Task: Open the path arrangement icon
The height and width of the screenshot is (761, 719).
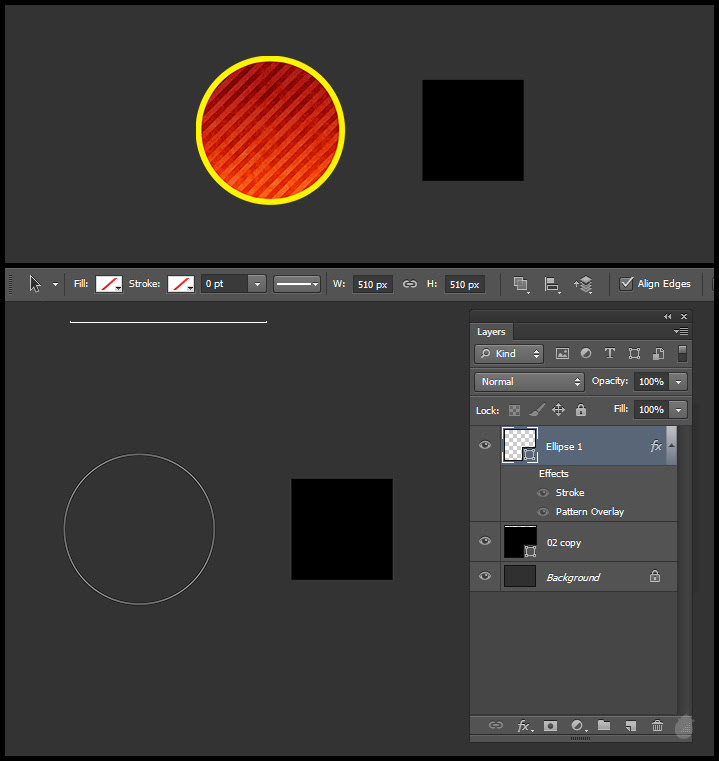Action: point(584,284)
